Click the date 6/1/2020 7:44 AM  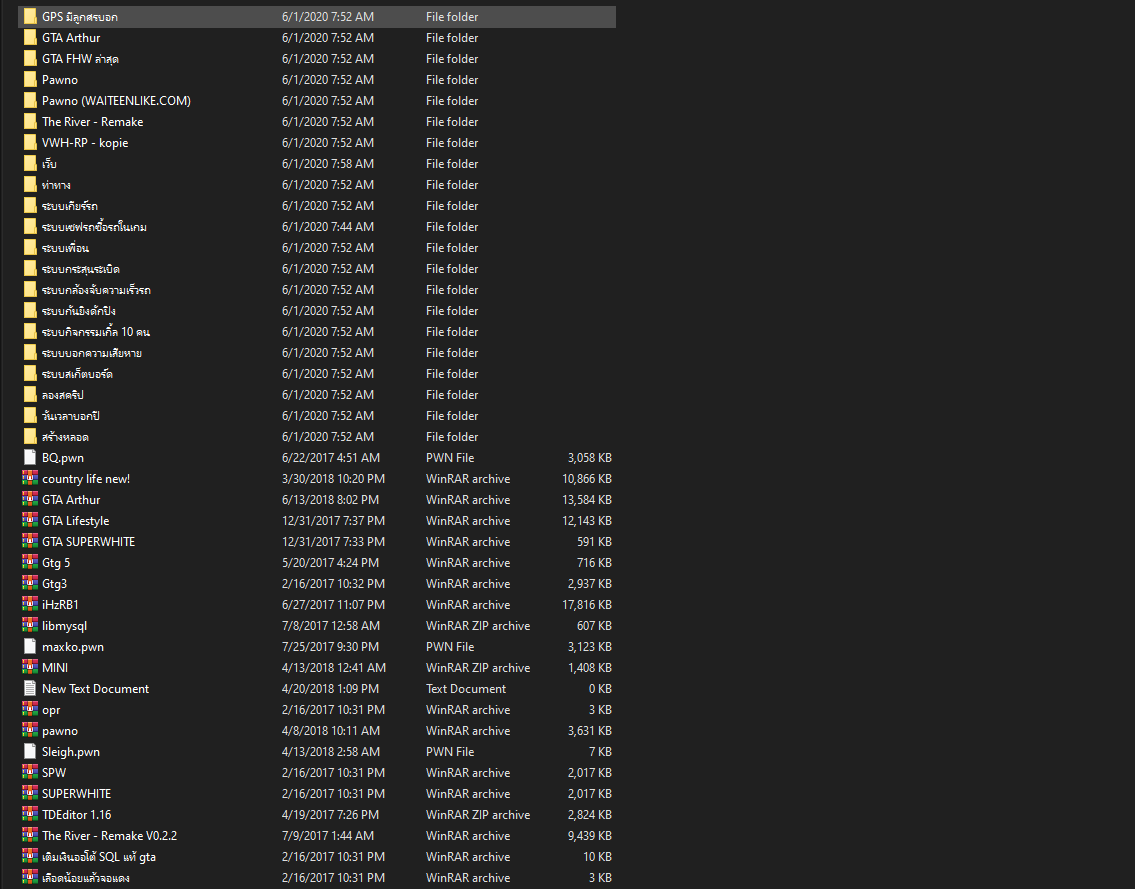328,227
